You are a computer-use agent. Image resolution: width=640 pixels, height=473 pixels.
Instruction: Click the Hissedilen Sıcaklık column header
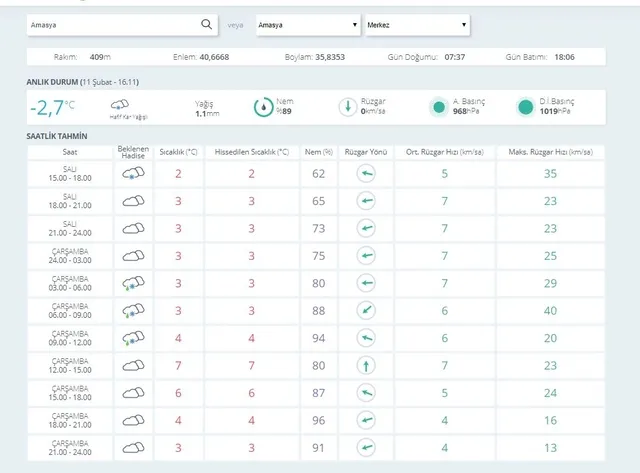click(x=252, y=151)
